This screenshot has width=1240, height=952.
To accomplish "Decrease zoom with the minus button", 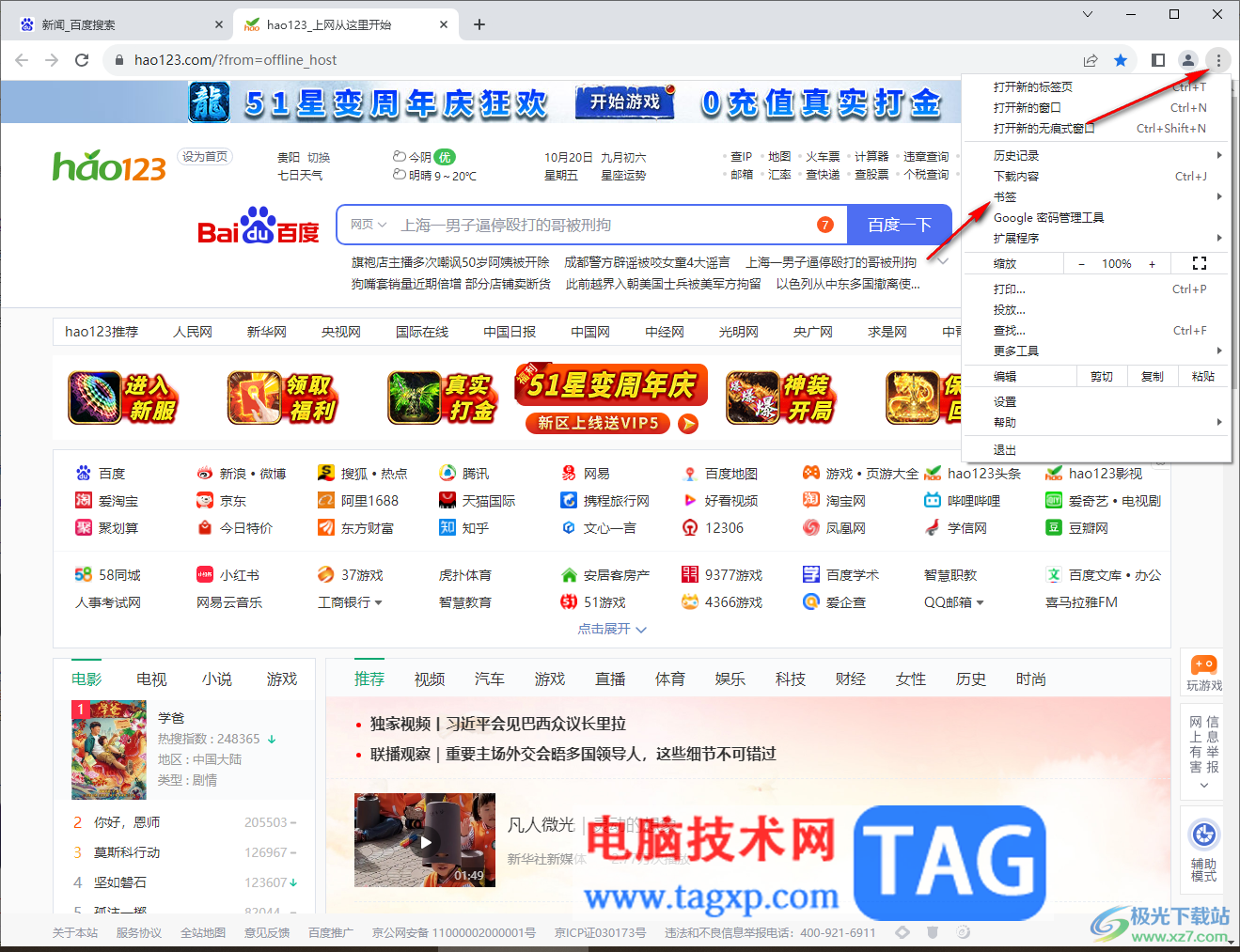I will [1081, 264].
